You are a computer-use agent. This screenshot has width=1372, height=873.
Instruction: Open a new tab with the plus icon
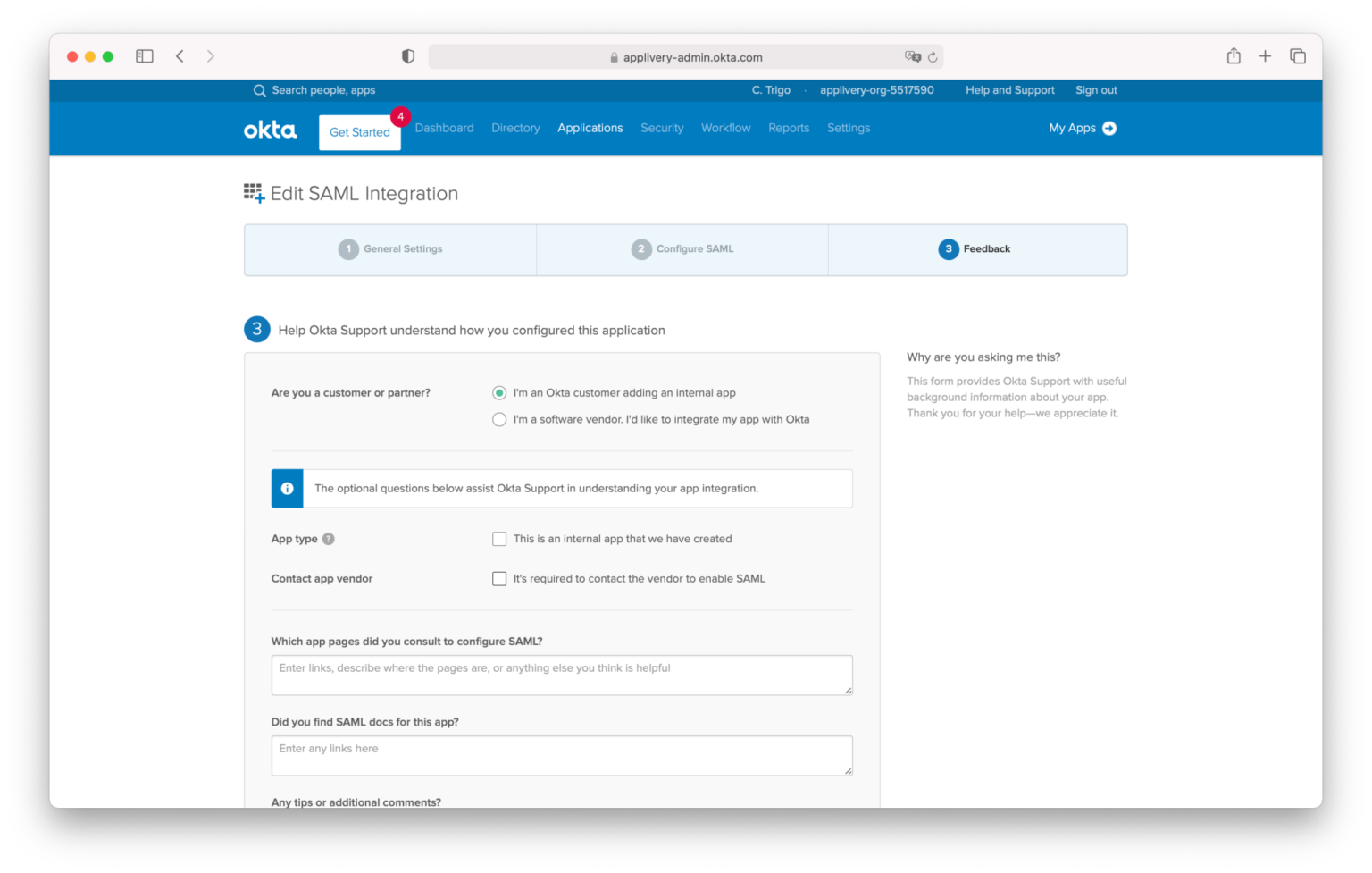(x=1265, y=55)
